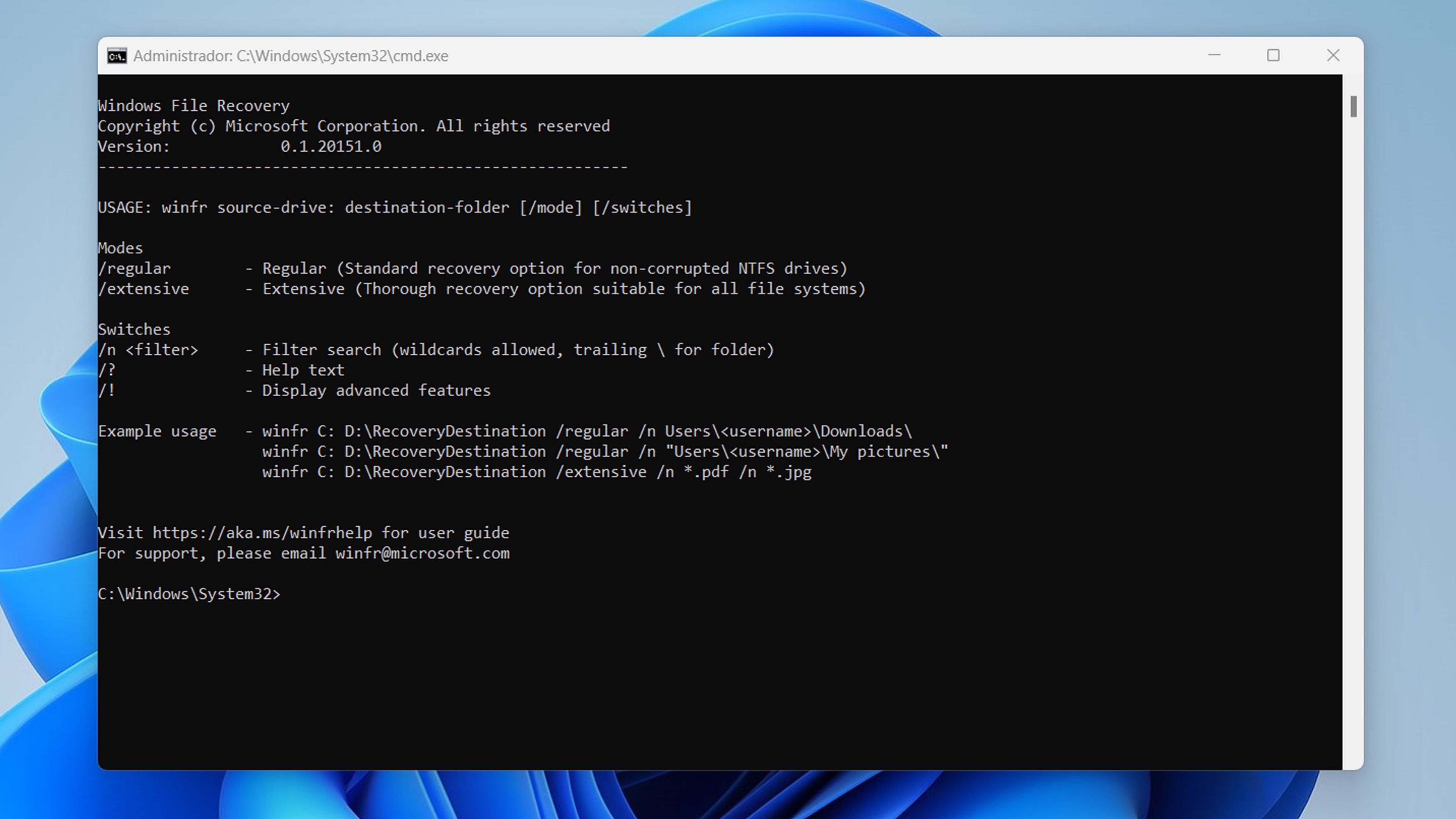Image resolution: width=1456 pixels, height=819 pixels.
Task: Click the 'Switches' section heading
Action: click(134, 329)
